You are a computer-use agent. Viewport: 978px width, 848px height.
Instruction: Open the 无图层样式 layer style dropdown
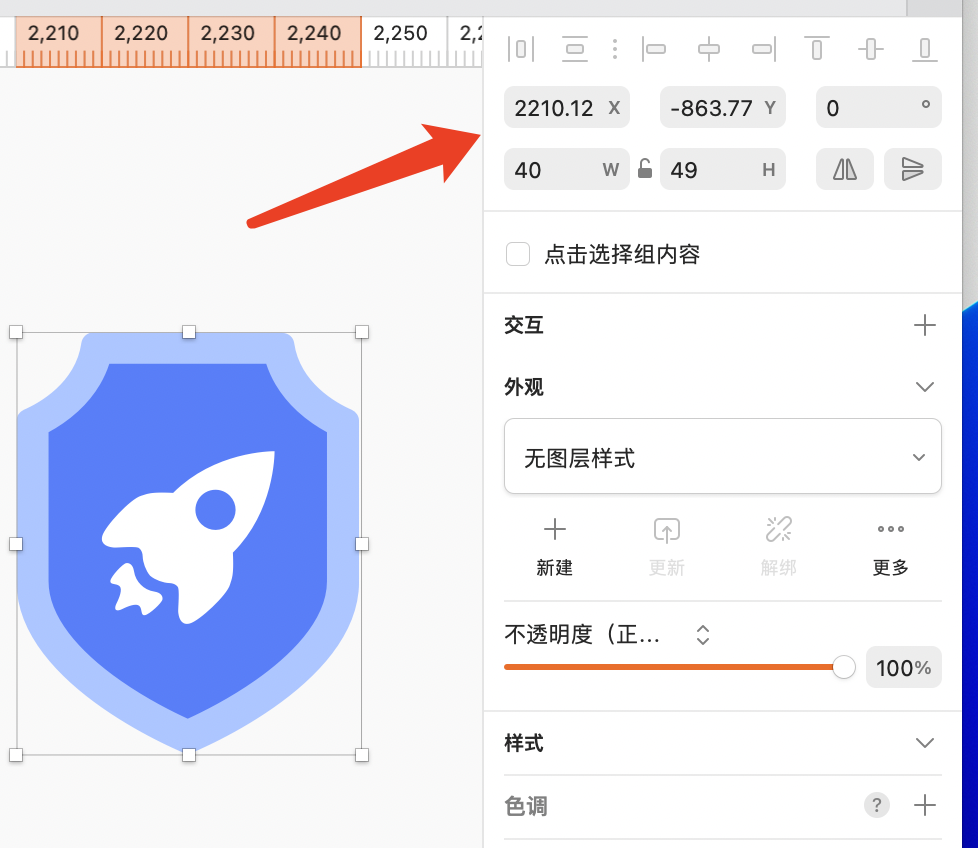pyautogui.click(x=722, y=457)
